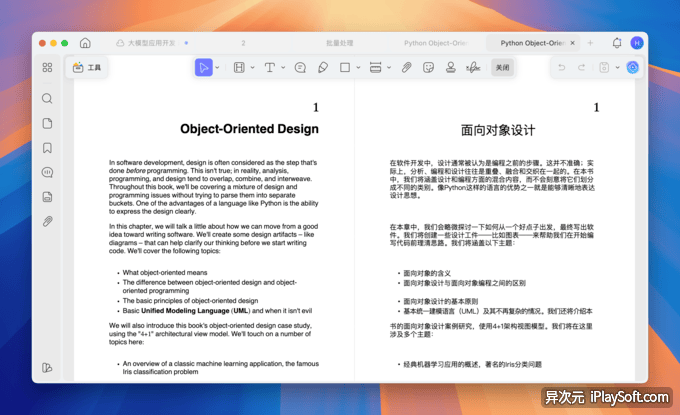This screenshot has height=415, width=680.
Task: Select the signature tool
Action: tap(473, 67)
